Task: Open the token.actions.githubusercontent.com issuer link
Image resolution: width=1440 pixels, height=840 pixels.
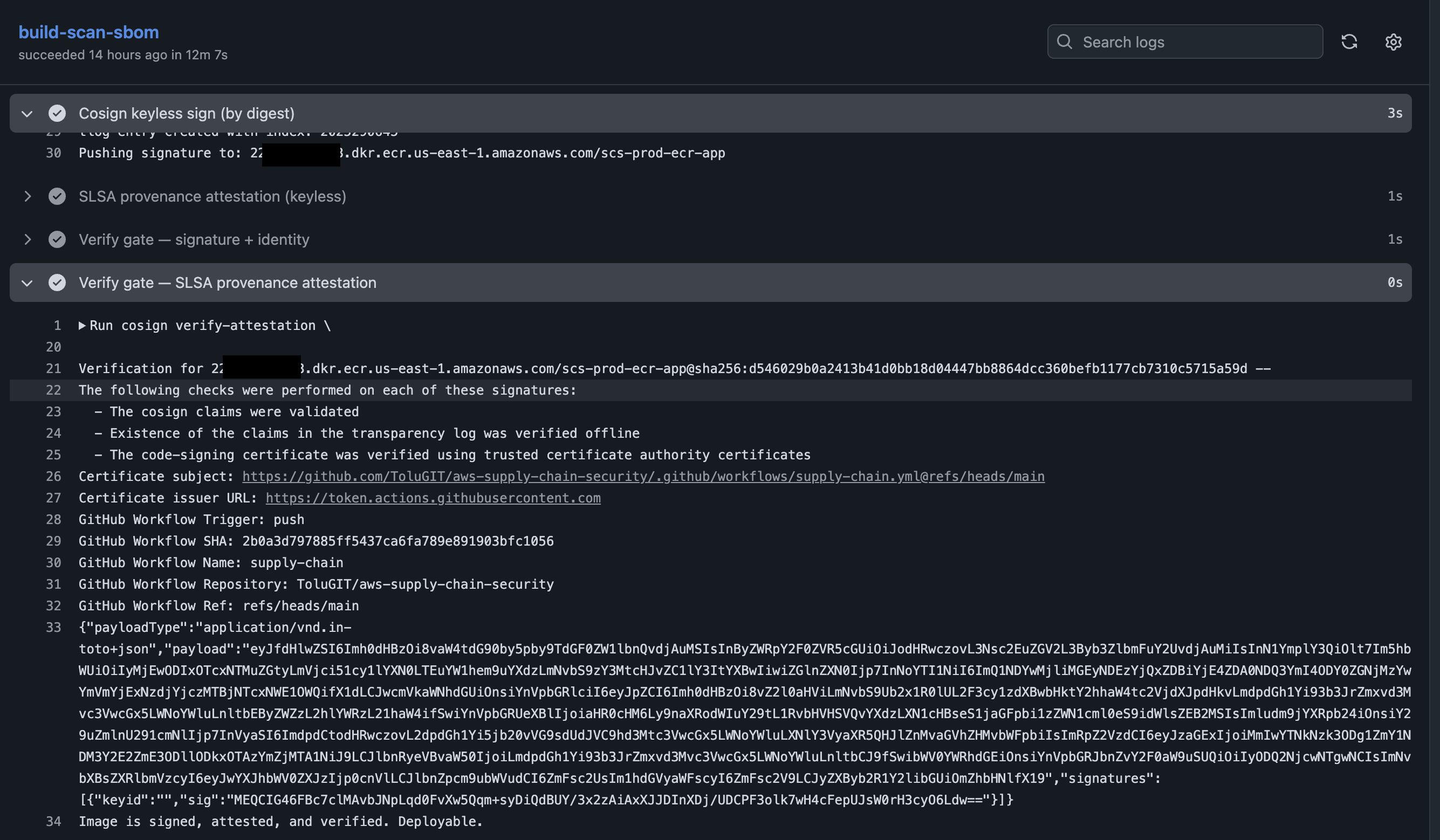Action: (x=433, y=498)
